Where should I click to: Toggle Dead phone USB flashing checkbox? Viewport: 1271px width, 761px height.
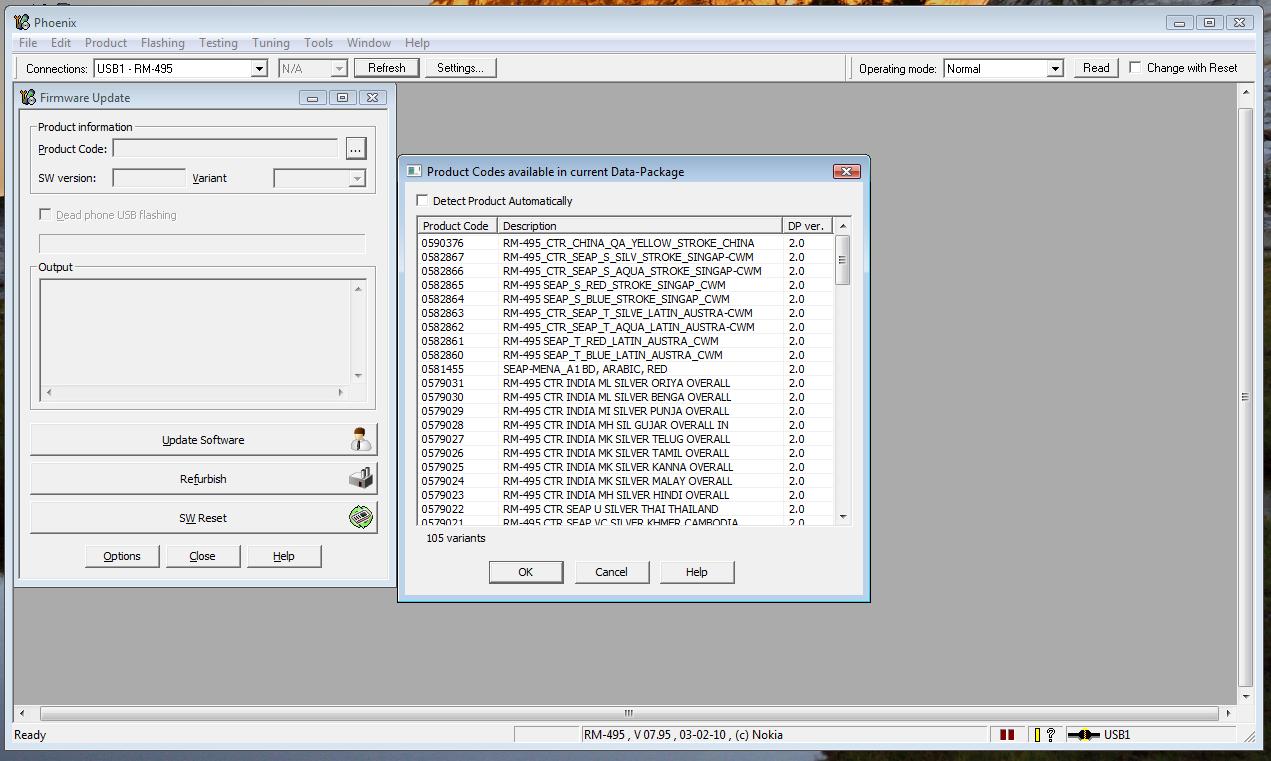click(45, 214)
